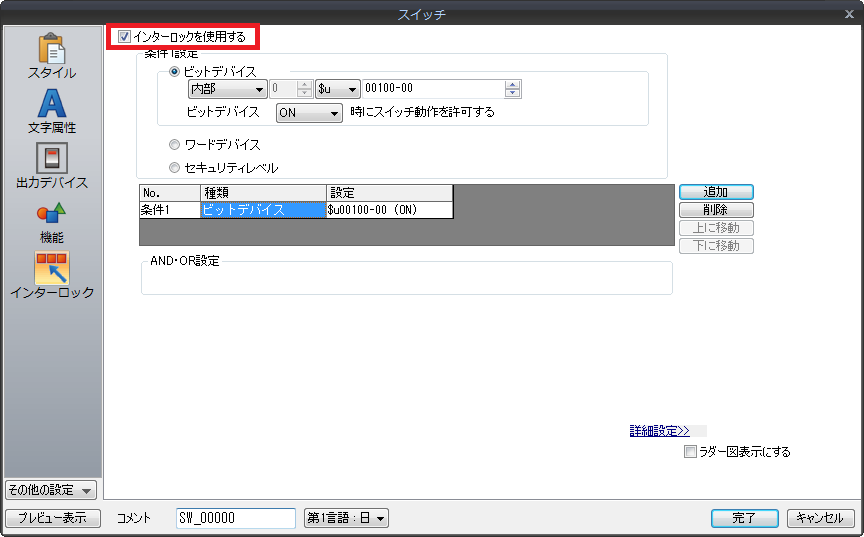
Task: Click the 追加 add button
Action: 715,191
